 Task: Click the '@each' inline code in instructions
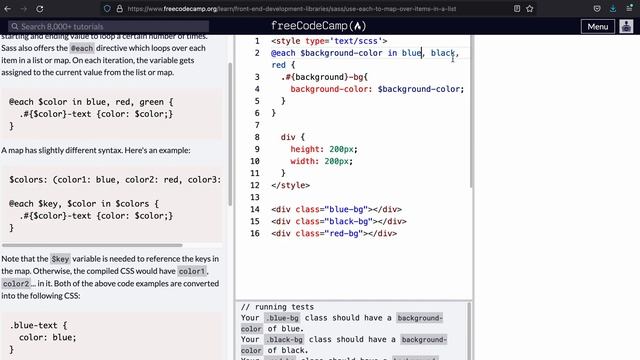(x=82, y=48)
